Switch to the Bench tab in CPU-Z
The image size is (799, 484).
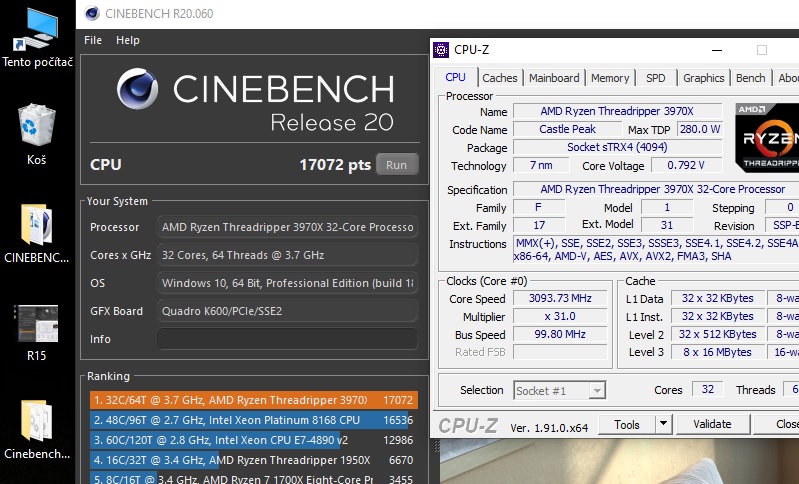point(750,78)
